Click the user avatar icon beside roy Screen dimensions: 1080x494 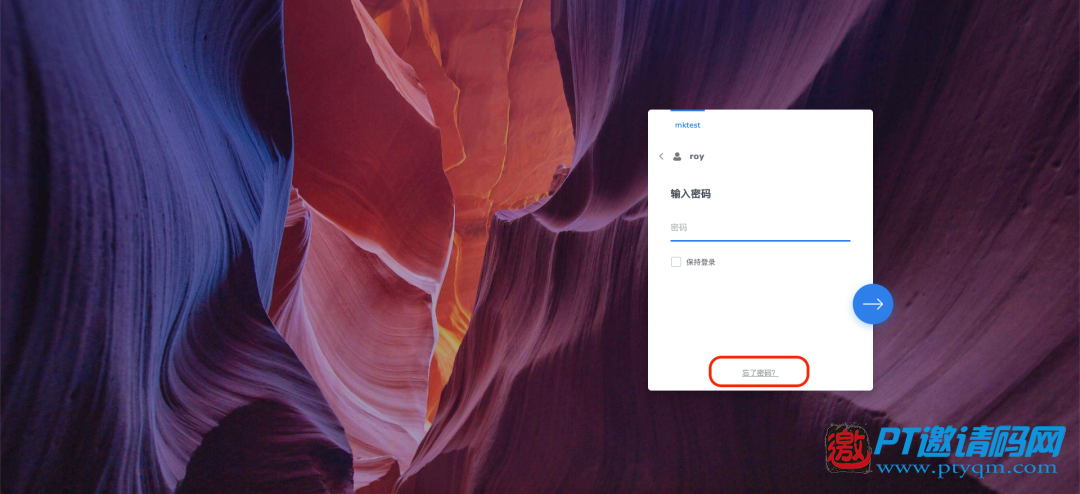click(x=677, y=156)
